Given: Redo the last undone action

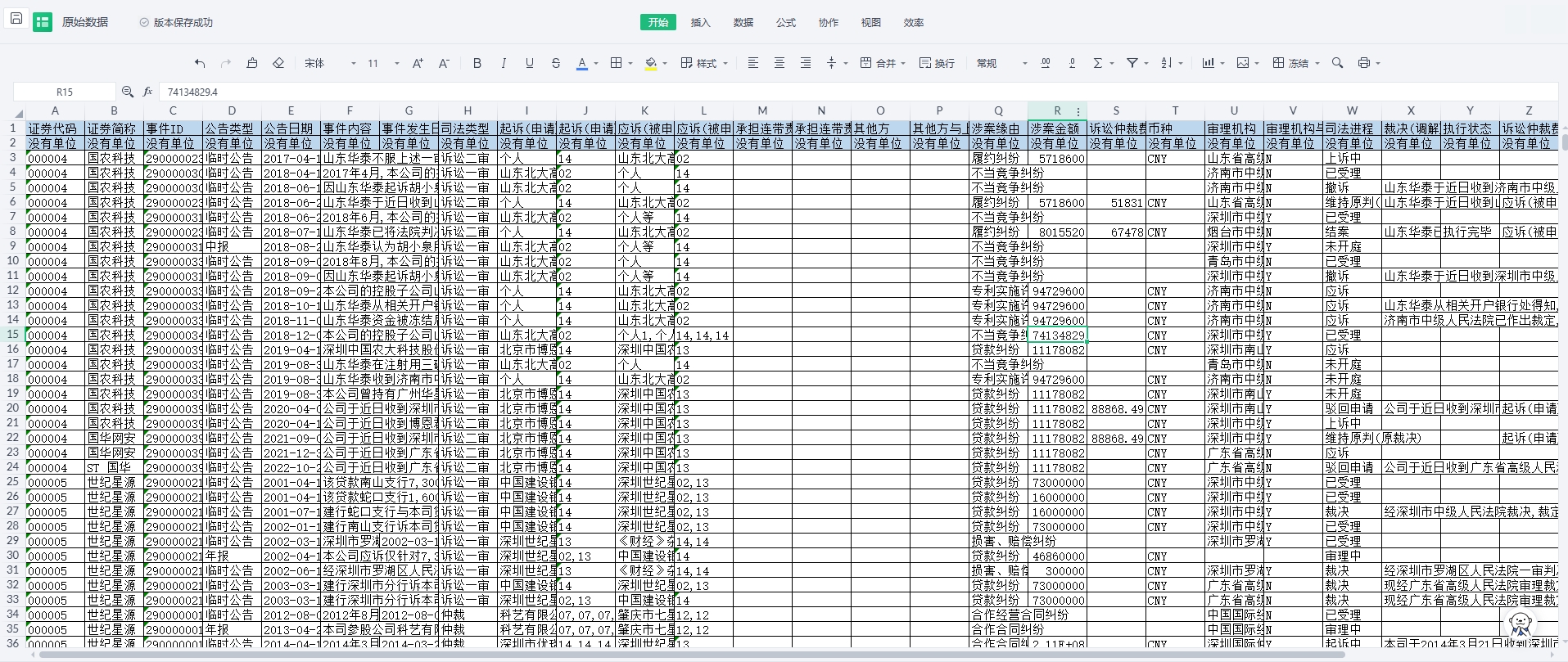Looking at the screenshot, I should [x=226, y=63].
